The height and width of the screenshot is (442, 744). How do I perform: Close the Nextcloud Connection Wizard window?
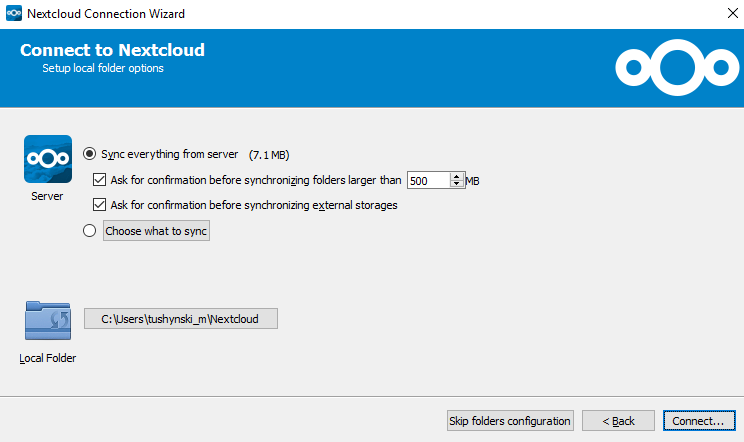click(x=721, y=14)
